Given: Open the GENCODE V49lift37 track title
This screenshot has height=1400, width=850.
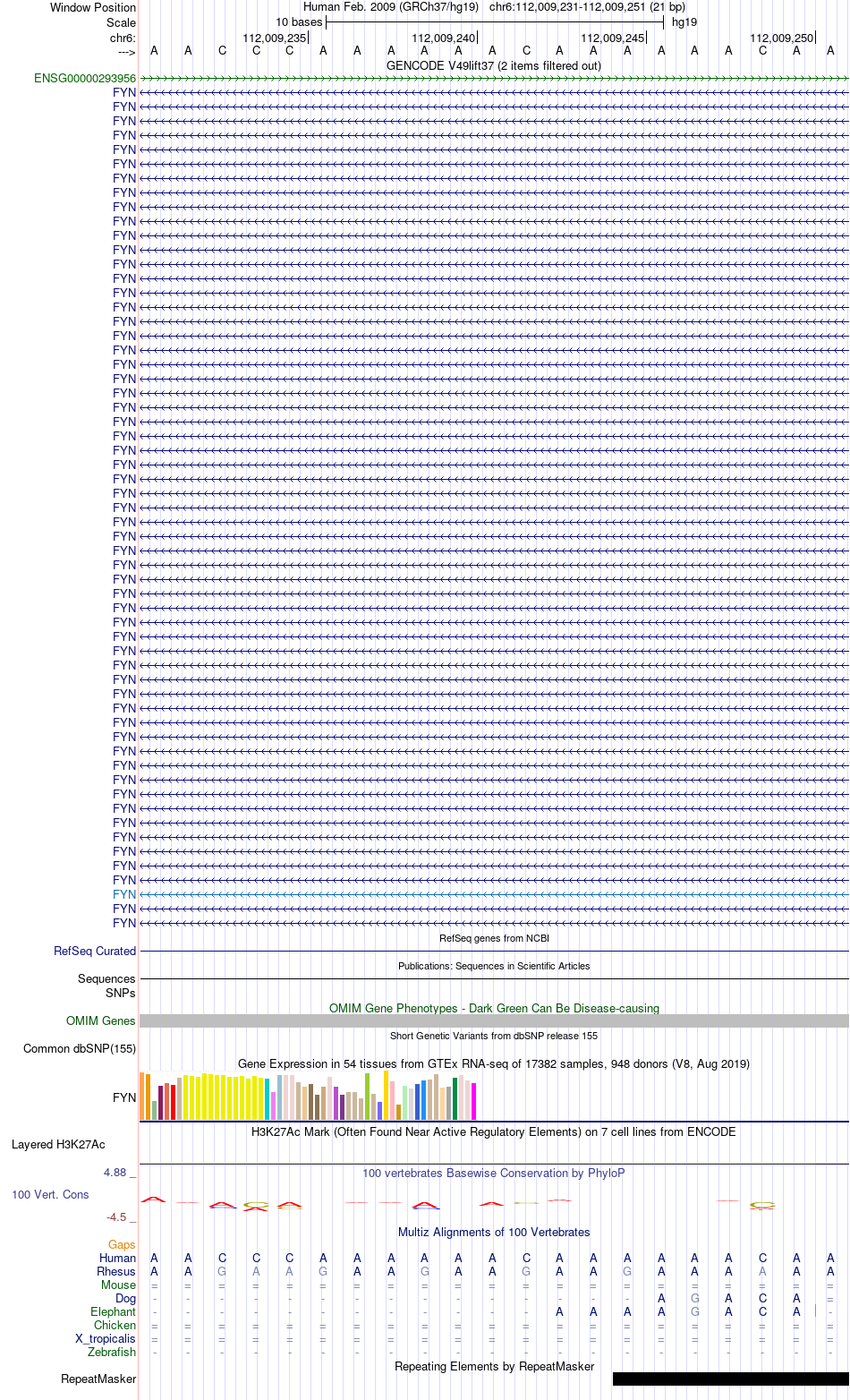Looking at the screenshot, I should tap(494, 65).
